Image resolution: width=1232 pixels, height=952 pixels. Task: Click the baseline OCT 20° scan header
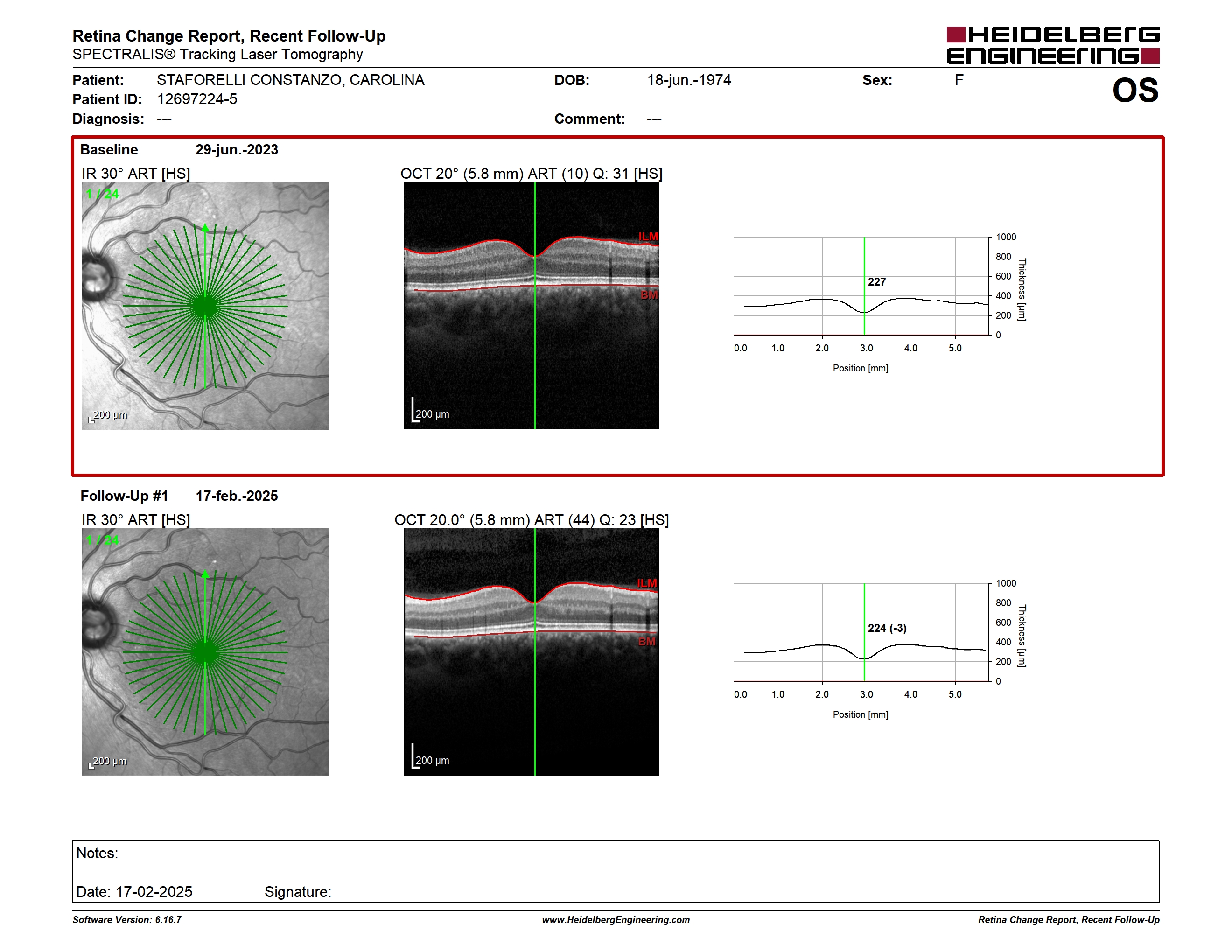click(x=532, y=174)
